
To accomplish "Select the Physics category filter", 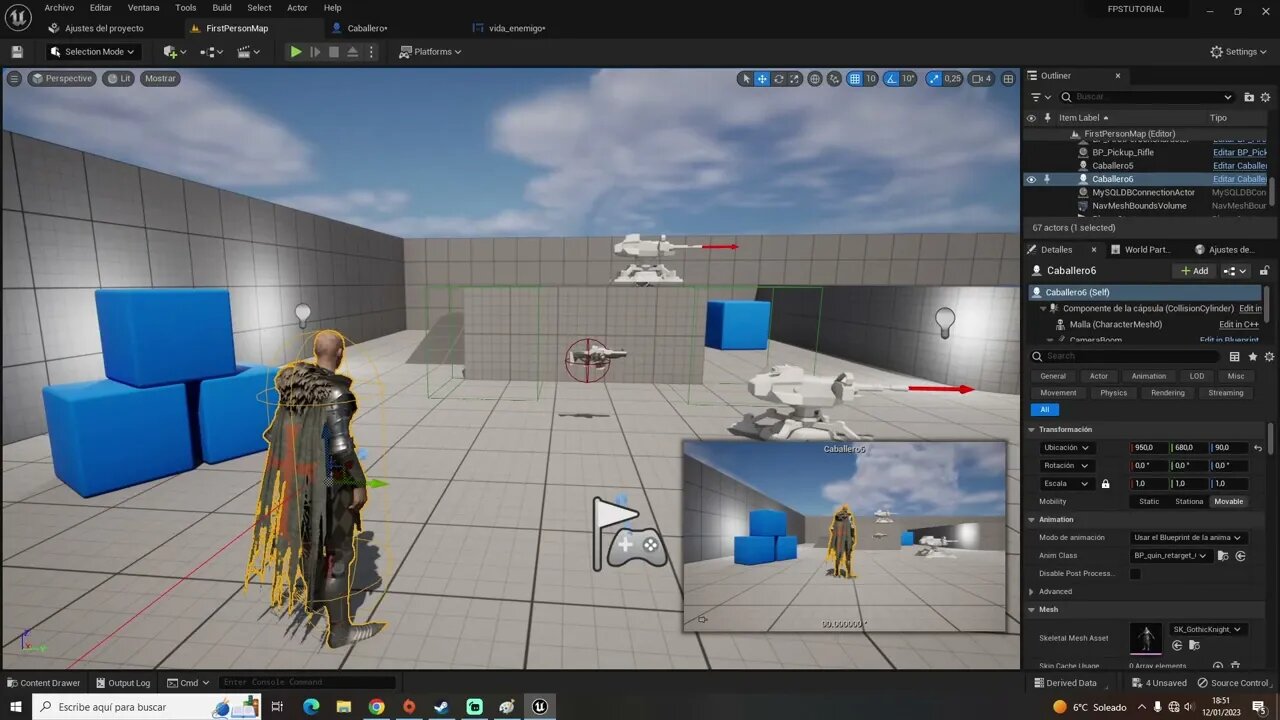I will point(1113,393).
